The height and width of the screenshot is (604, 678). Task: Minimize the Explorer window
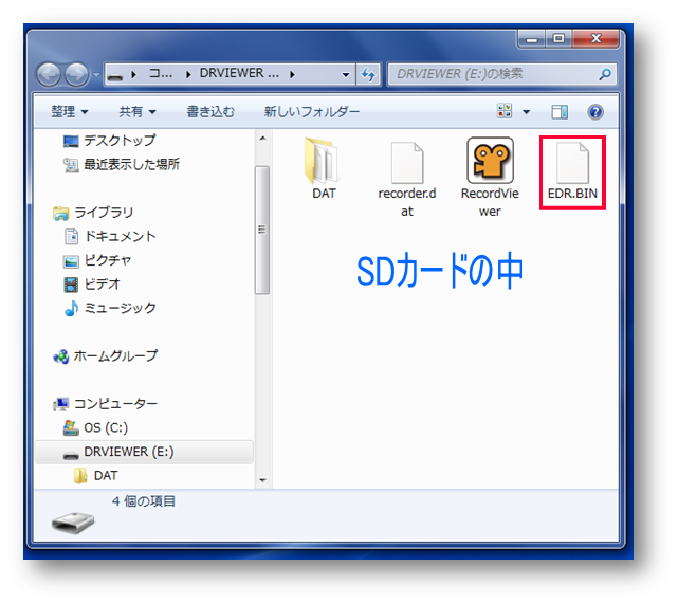531,39
